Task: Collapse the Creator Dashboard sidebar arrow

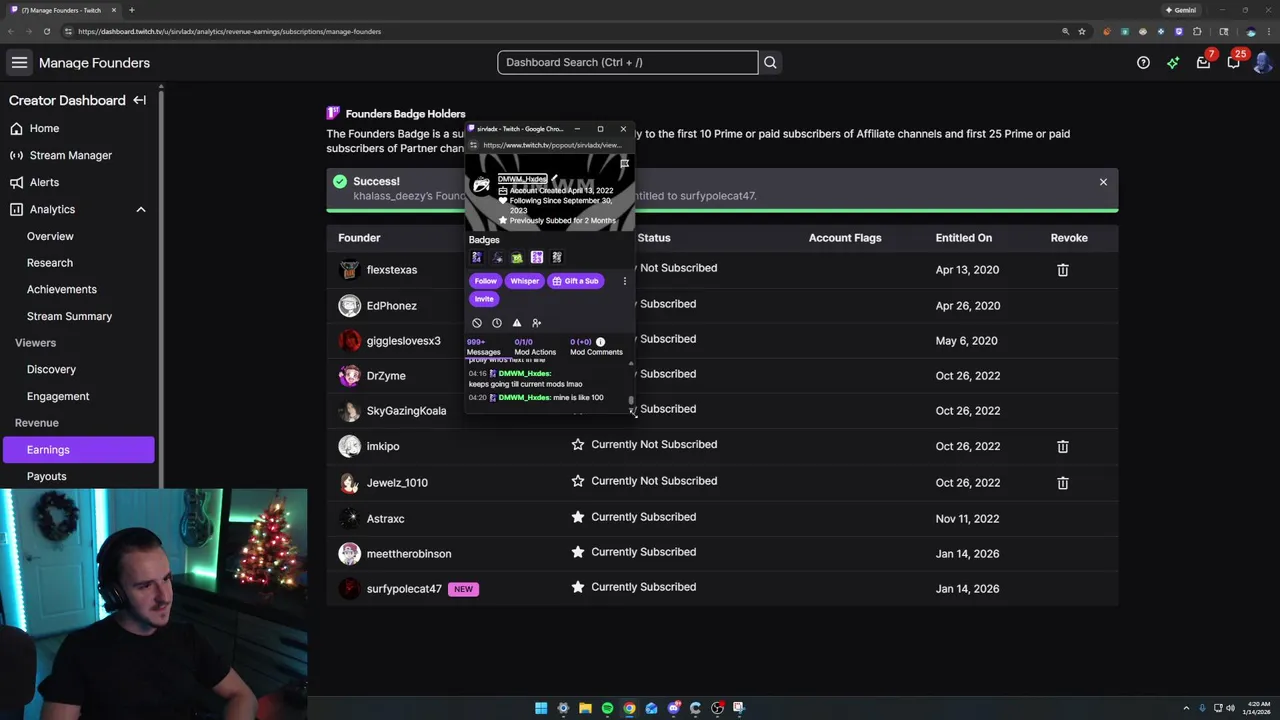Action: pyautogui.click(x=140, y=100)
